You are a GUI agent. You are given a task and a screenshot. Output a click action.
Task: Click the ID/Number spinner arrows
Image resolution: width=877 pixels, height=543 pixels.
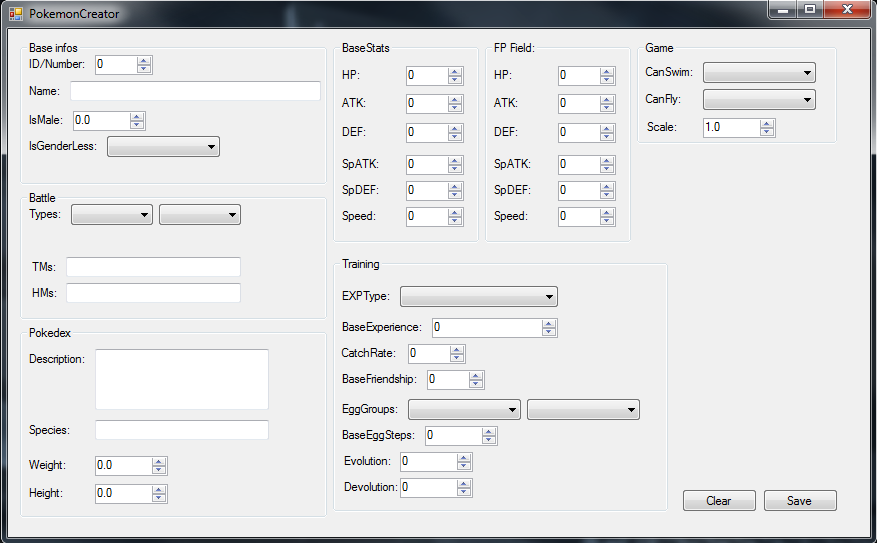tap(144, 65)
